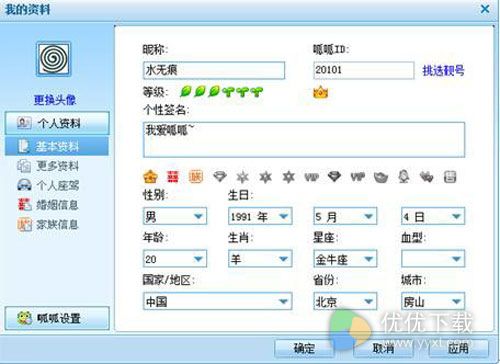The height and width of the screenshot is (364, 500).
Task: Click the gray ingot badge
Action: [381, 177]
